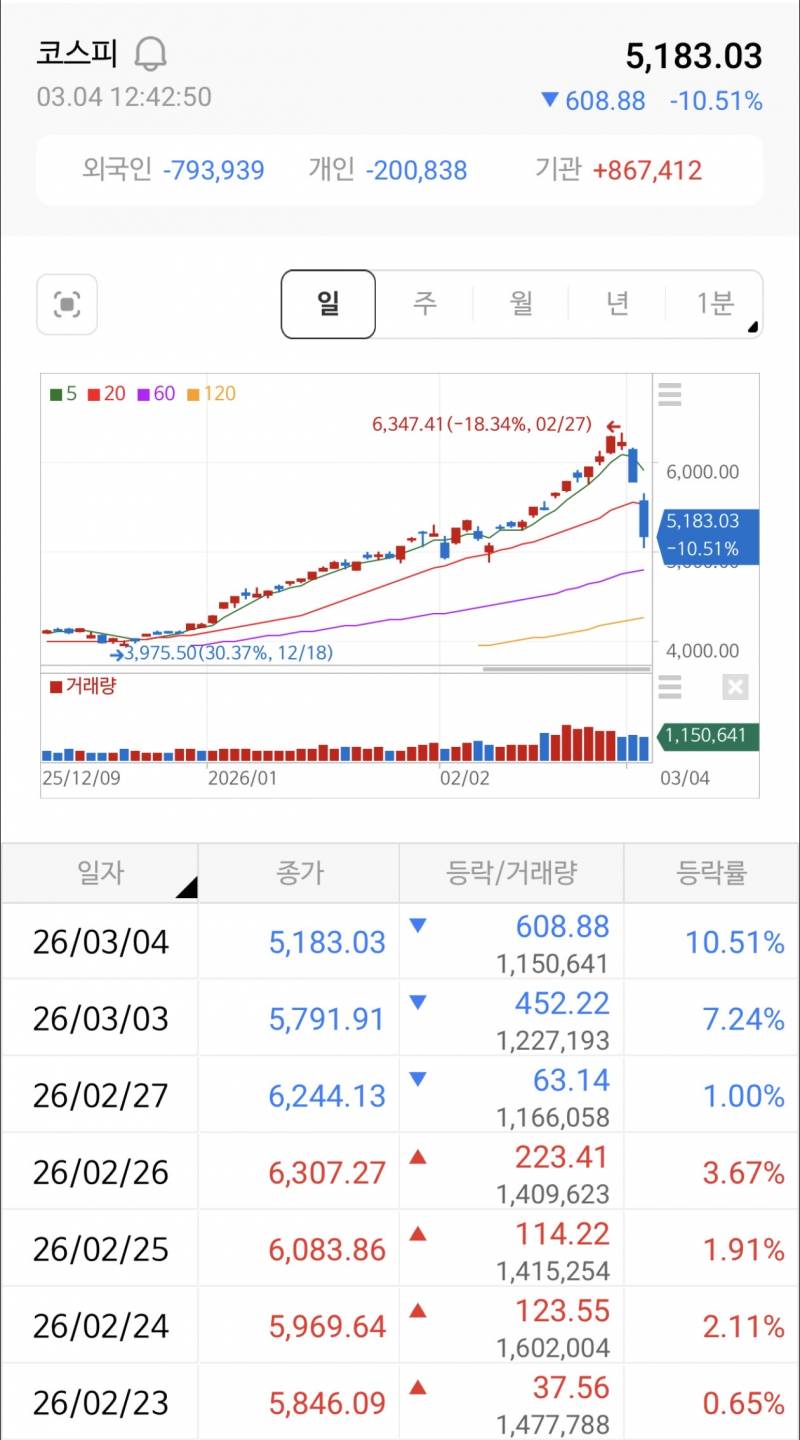
Task: Click the volume figure 1,602,004
Action: pos(553,1348)
